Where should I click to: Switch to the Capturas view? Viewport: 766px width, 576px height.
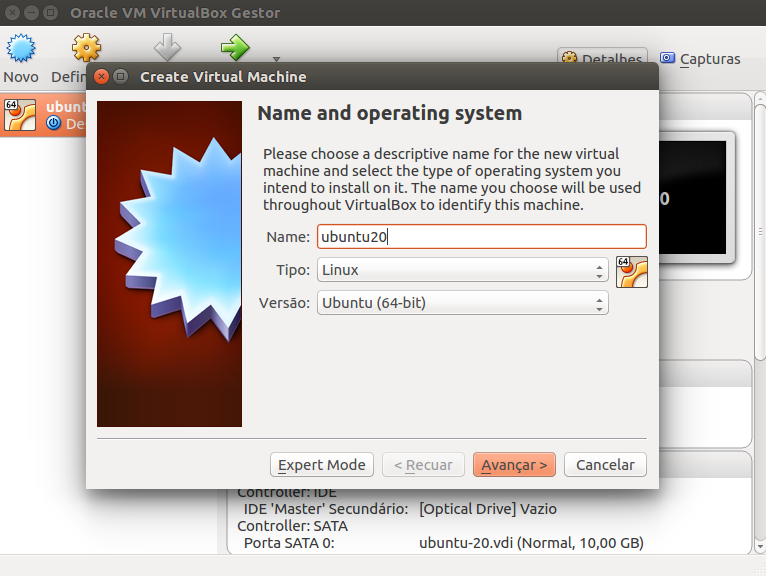pyautogui.click(x=700, y=59)
